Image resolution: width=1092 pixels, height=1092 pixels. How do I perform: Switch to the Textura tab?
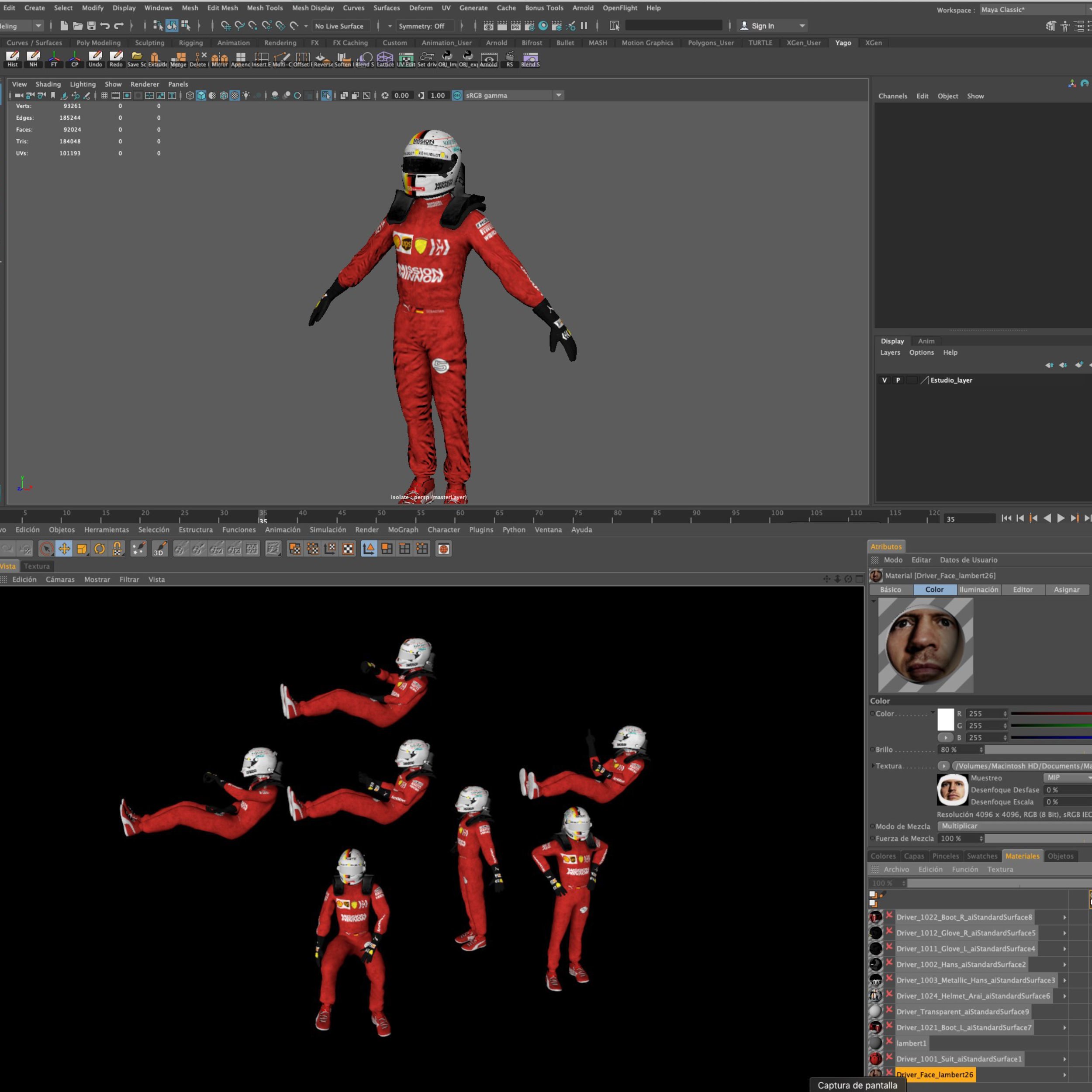[x=37, y=566]
